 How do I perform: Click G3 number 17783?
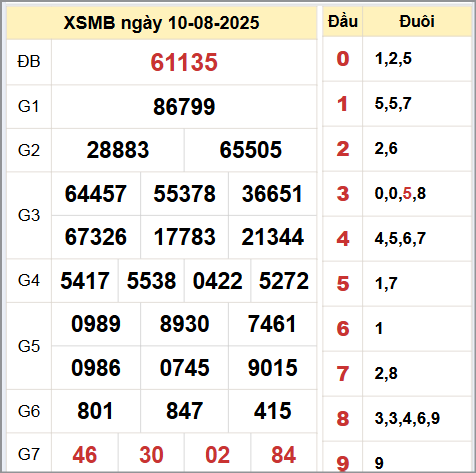click(184, 237)
